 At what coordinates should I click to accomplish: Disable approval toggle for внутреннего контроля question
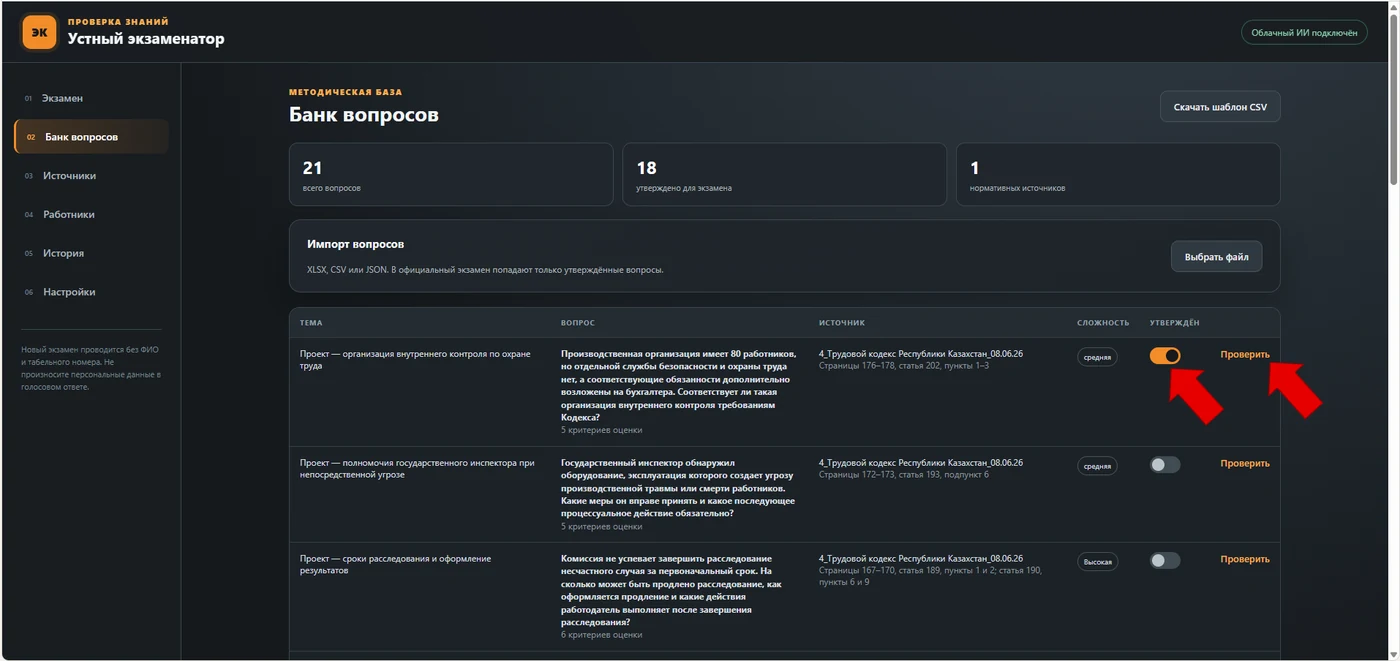click(1165, 356)
